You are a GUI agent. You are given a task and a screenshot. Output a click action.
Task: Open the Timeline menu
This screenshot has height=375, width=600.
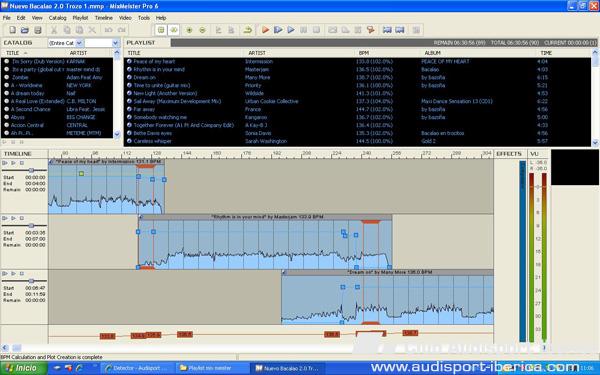click(104, 18)
